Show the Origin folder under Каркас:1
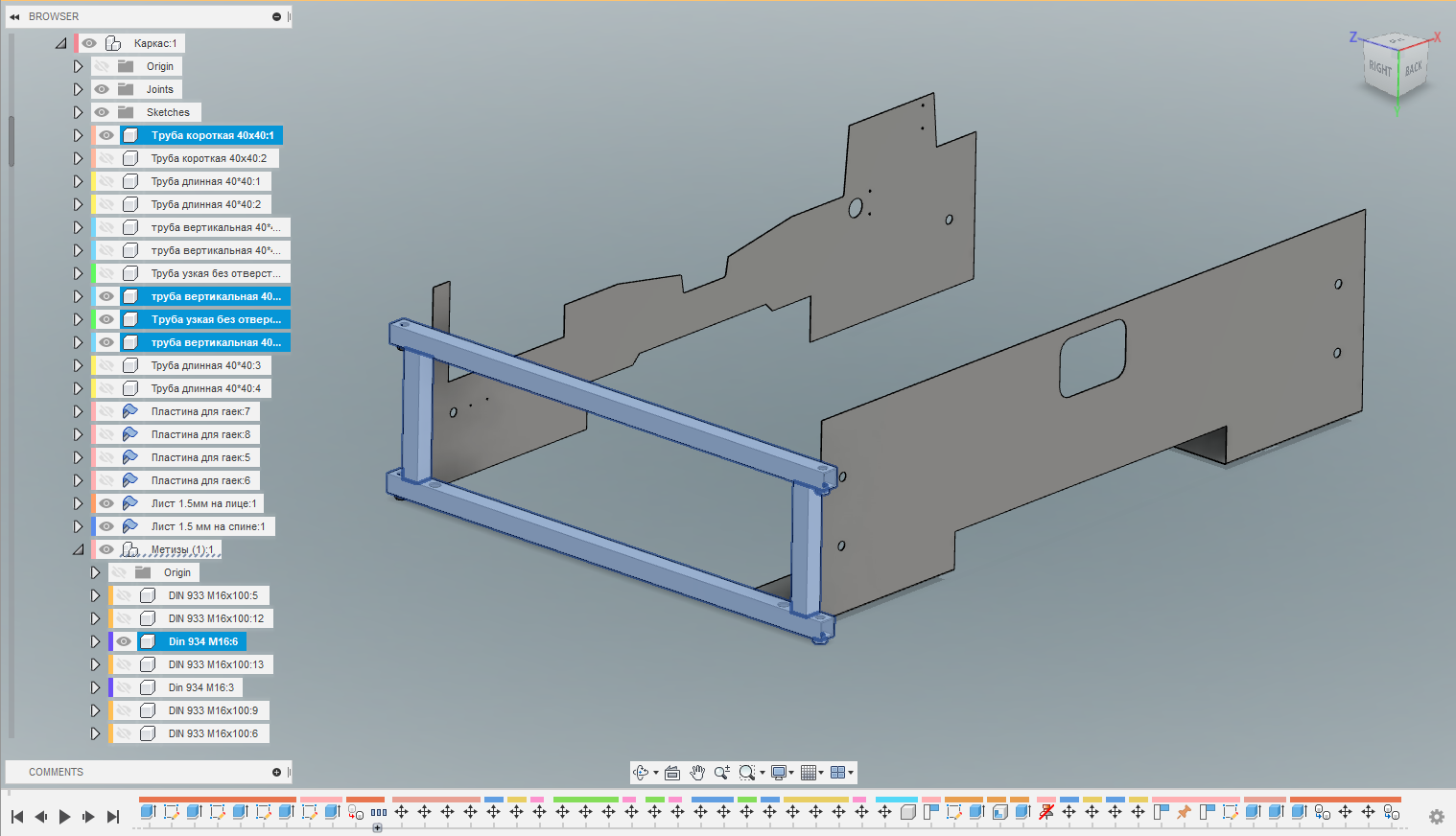 pyautogui.click(x=102, y=66)
